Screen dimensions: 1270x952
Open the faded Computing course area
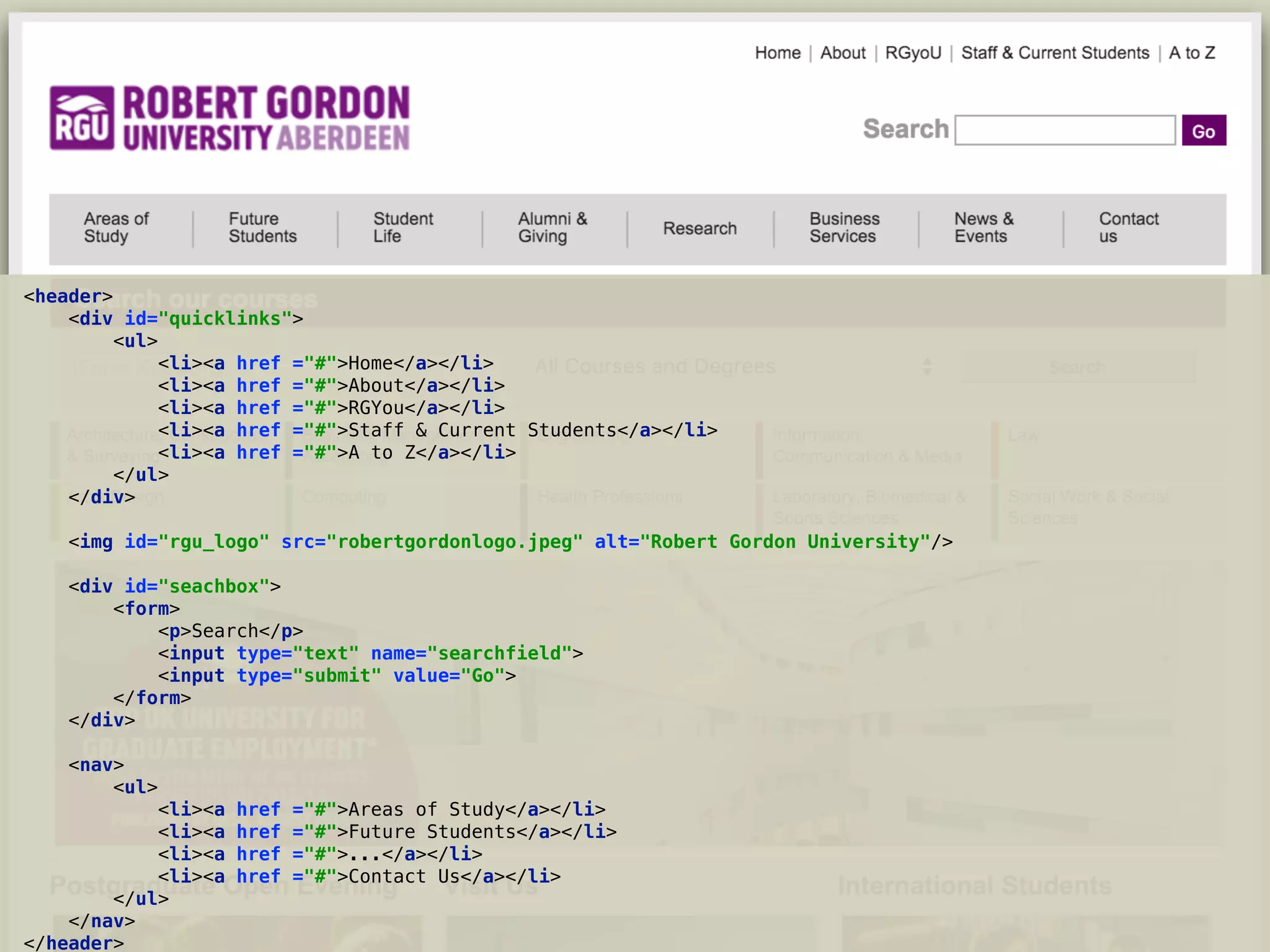pos(344,497)
